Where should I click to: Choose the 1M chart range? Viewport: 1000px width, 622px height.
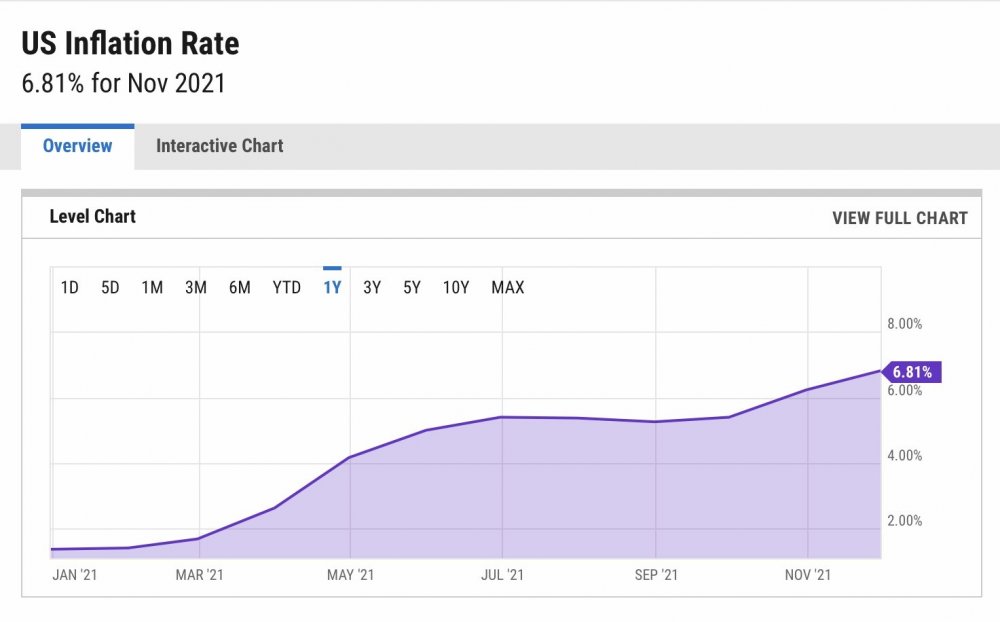coord(152,288)
